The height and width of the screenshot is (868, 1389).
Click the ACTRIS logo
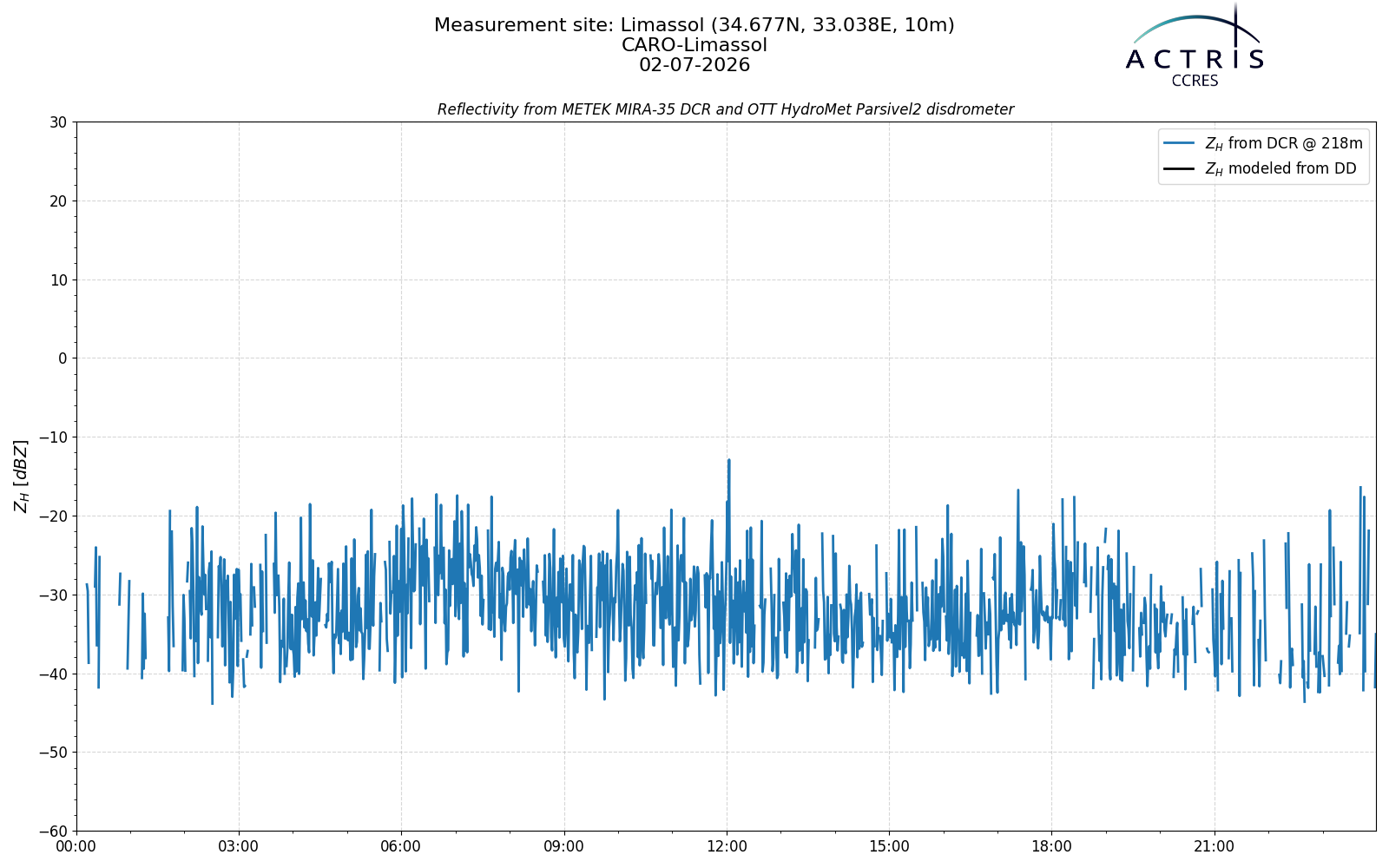click(1195, 45)
